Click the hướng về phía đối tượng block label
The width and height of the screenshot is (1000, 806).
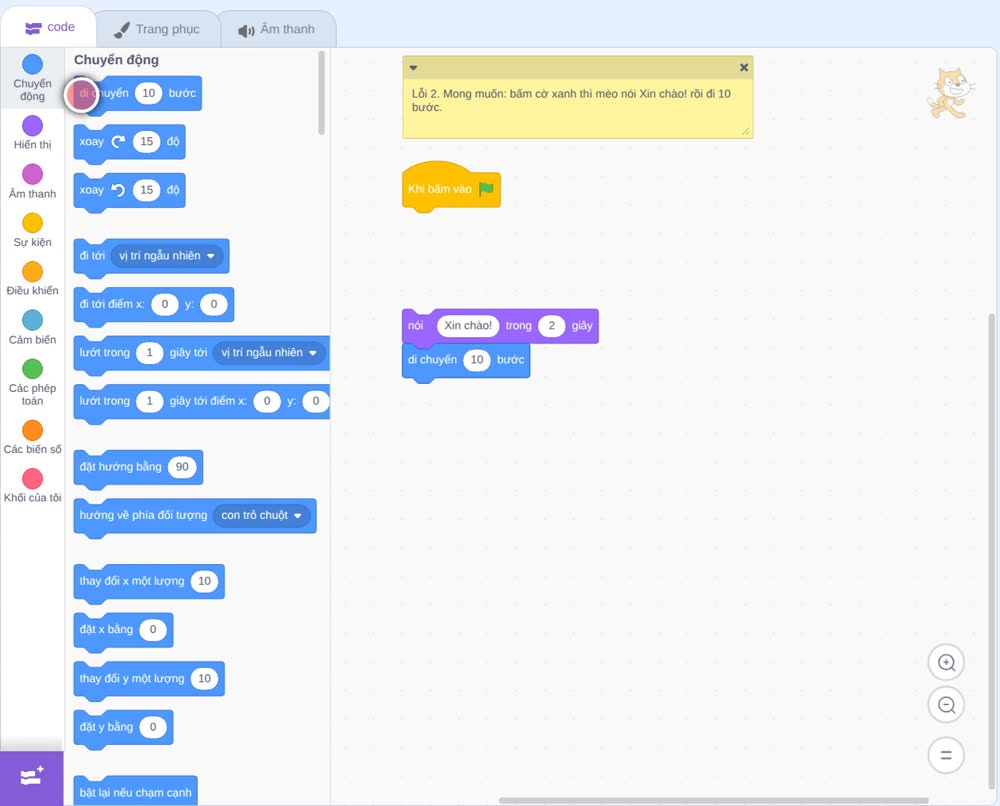(143, 515)
